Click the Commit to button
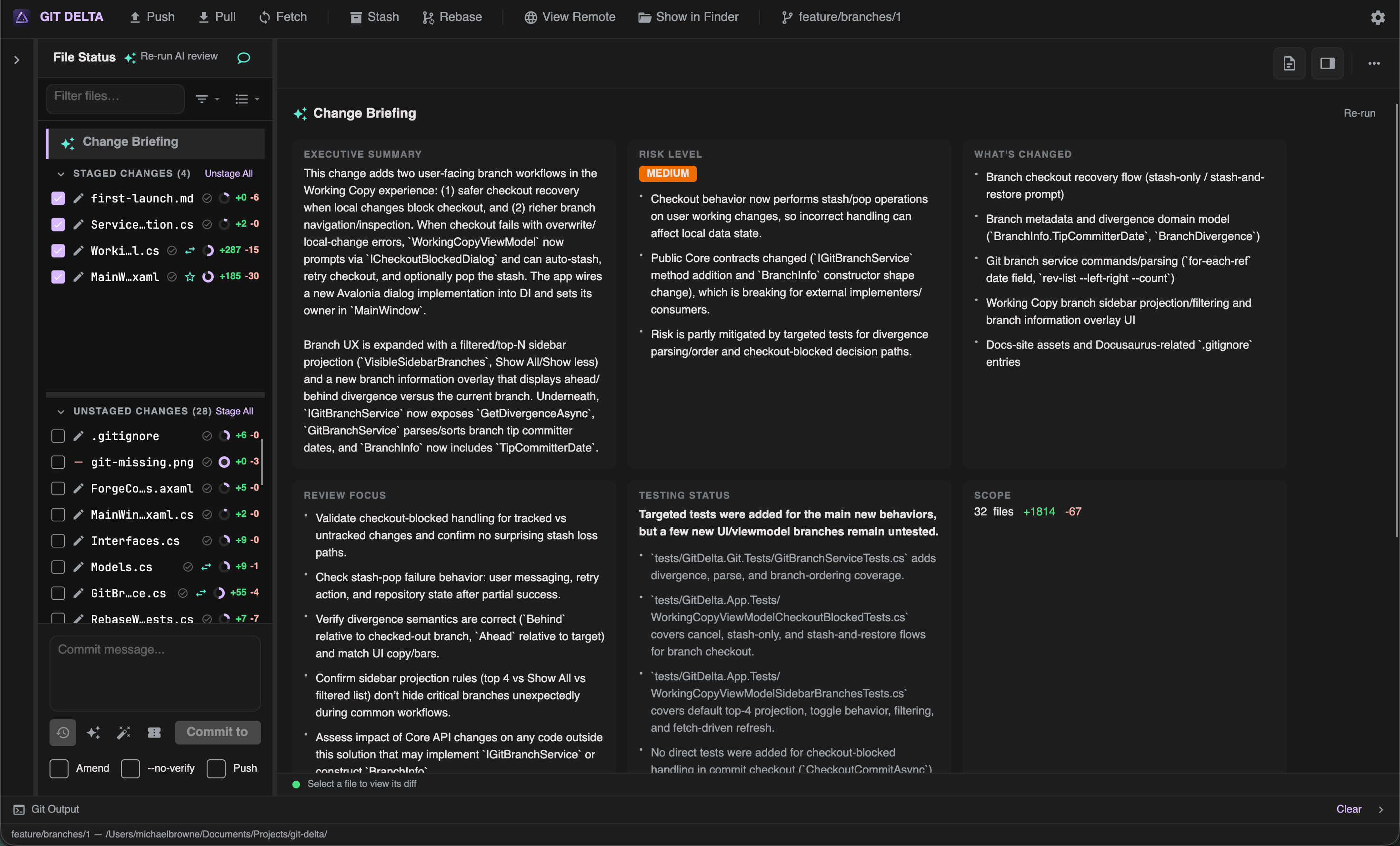 pyautogui.click(x=218, y=732)
